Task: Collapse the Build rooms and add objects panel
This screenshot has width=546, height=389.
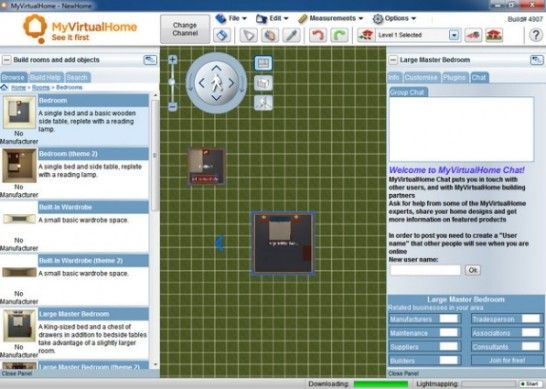Action: (6, 60)
